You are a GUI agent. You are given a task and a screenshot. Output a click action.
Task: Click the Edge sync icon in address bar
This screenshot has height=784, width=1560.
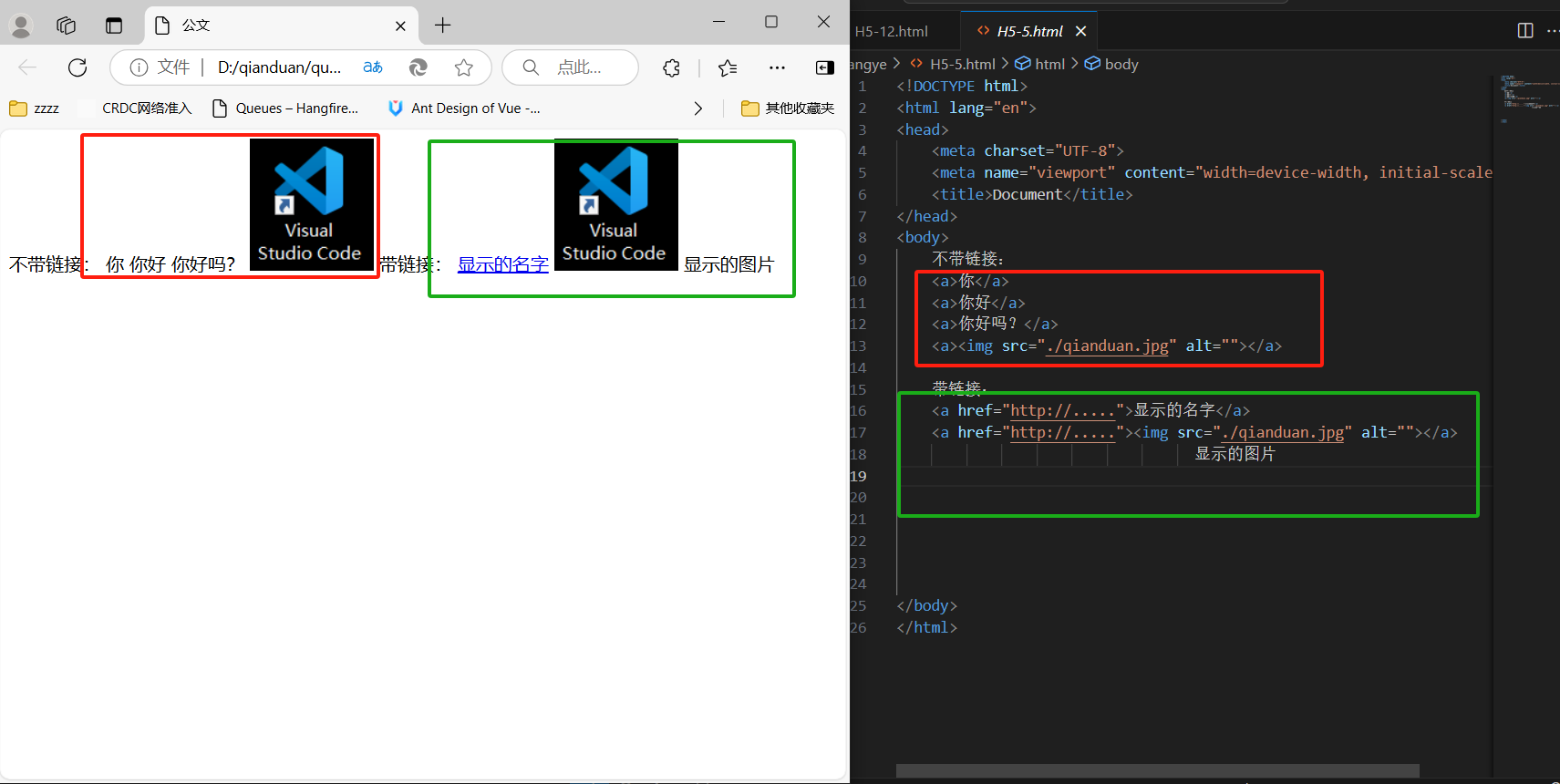coord(418,67)
